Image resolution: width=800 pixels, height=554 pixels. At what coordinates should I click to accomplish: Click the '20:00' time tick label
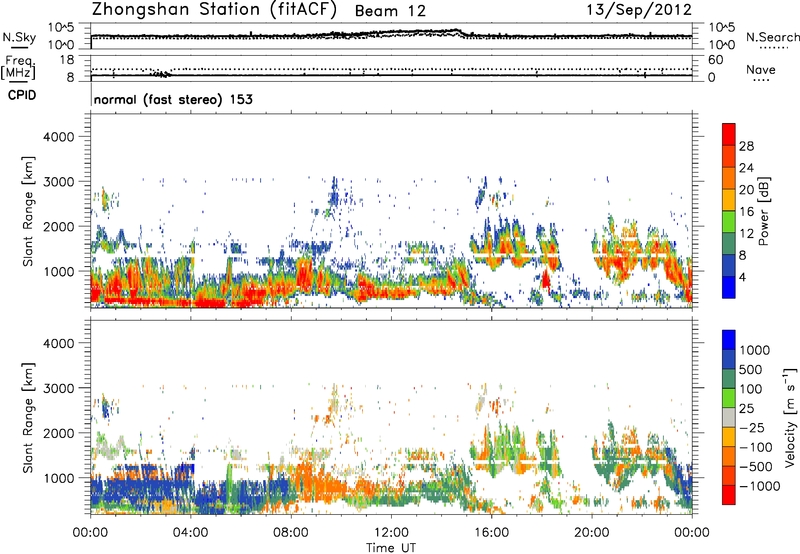(x=592, y=533)
